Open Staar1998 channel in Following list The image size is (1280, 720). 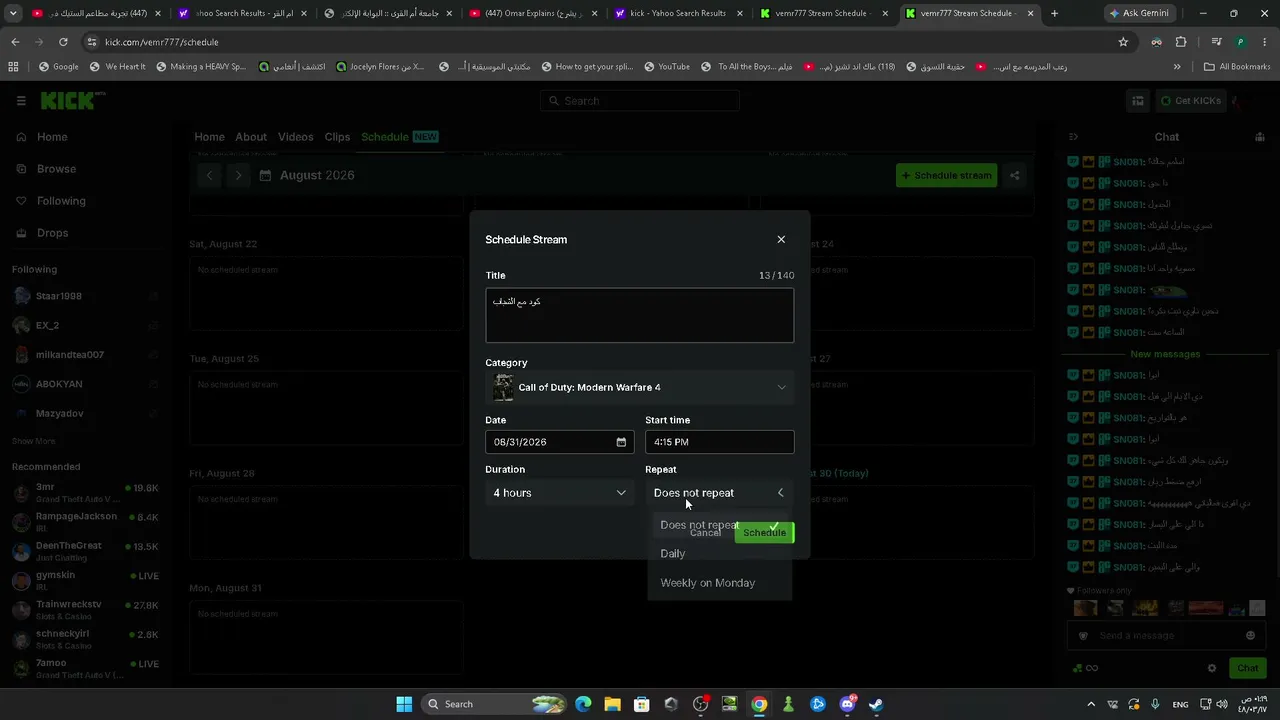[87, 297]
